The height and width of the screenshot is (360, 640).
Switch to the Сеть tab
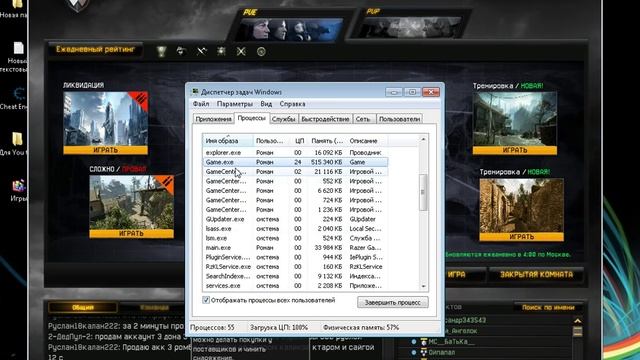click(x=363, y=119)
